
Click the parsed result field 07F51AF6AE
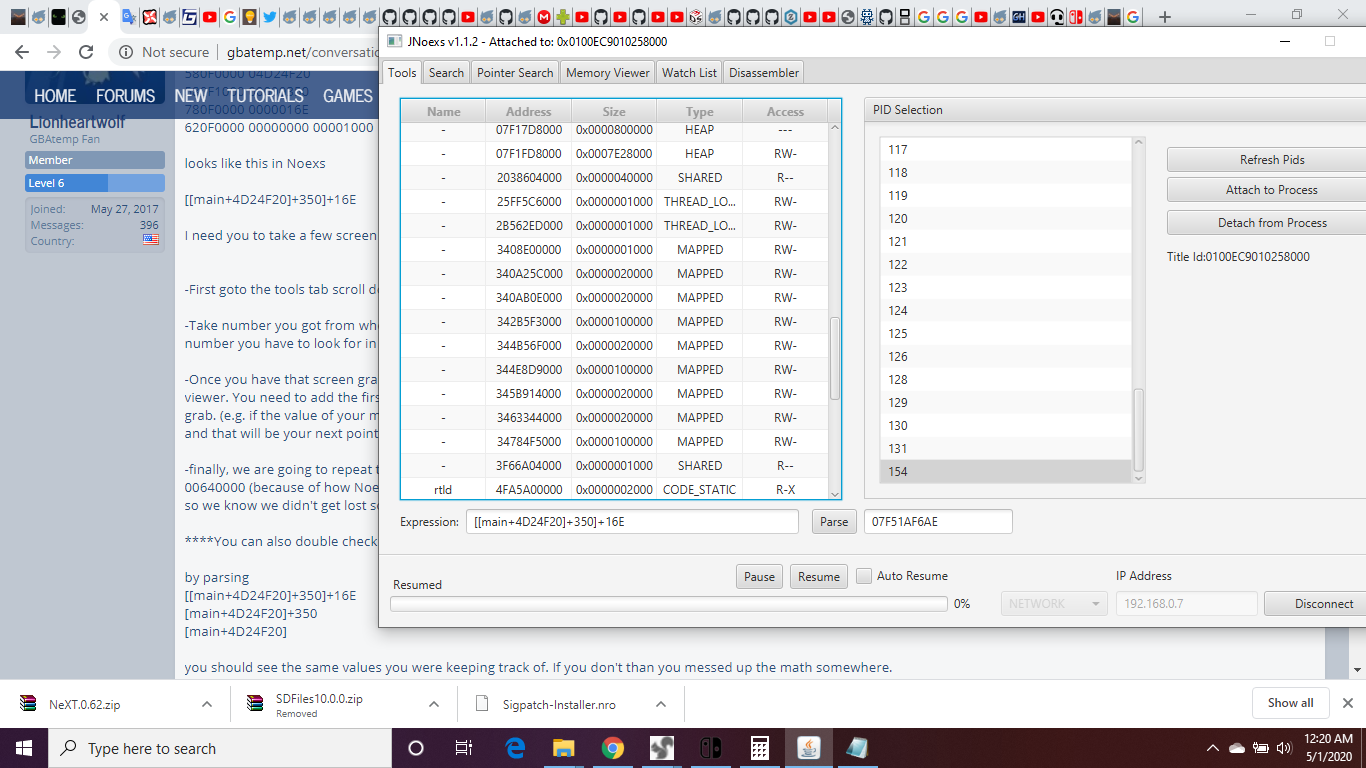pos(938,521)
